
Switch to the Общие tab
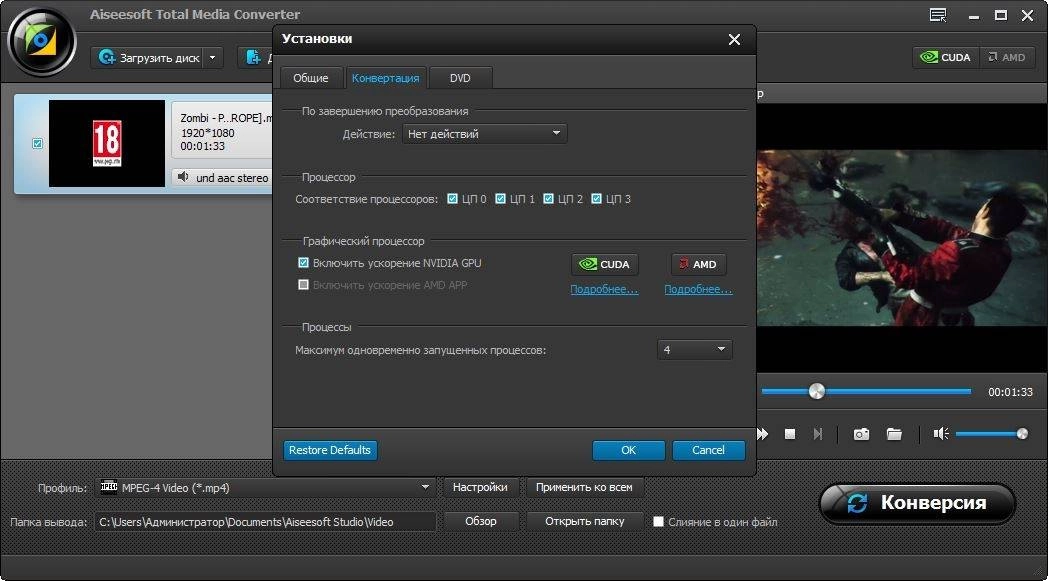311,78
